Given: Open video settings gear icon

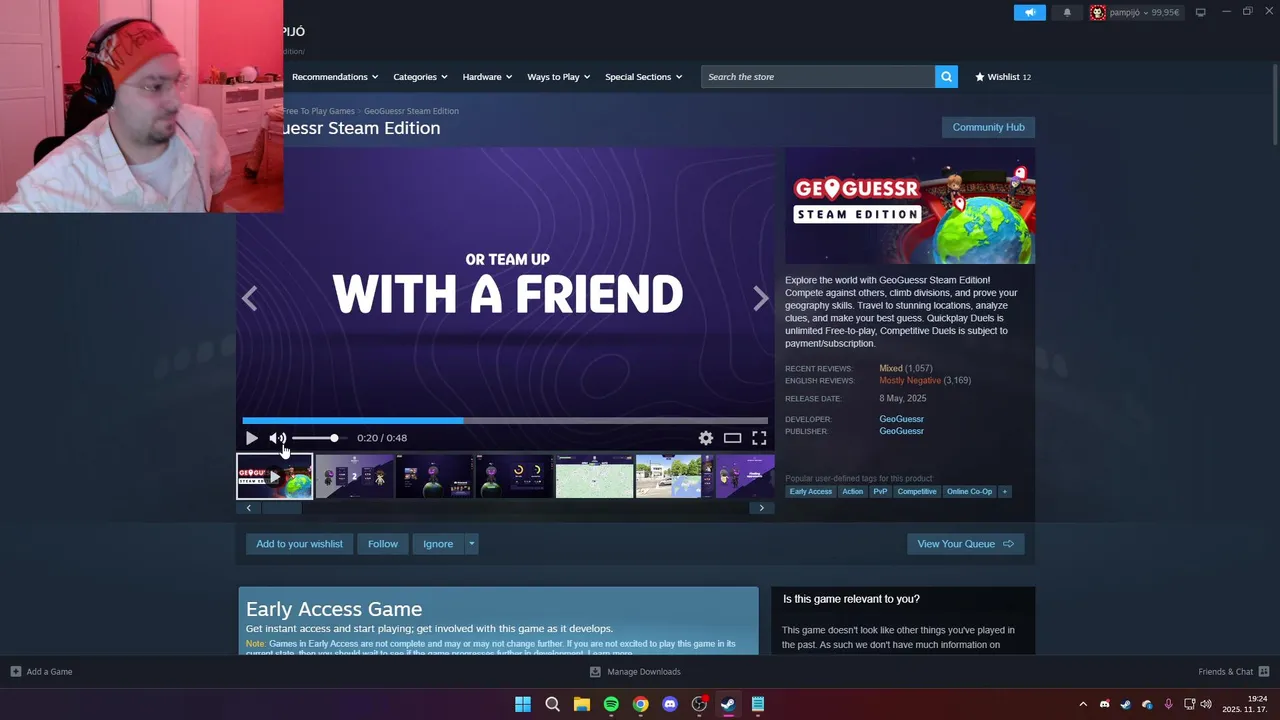Looking at the screenshot, I should pyautogui.click(x=706, y=438).
